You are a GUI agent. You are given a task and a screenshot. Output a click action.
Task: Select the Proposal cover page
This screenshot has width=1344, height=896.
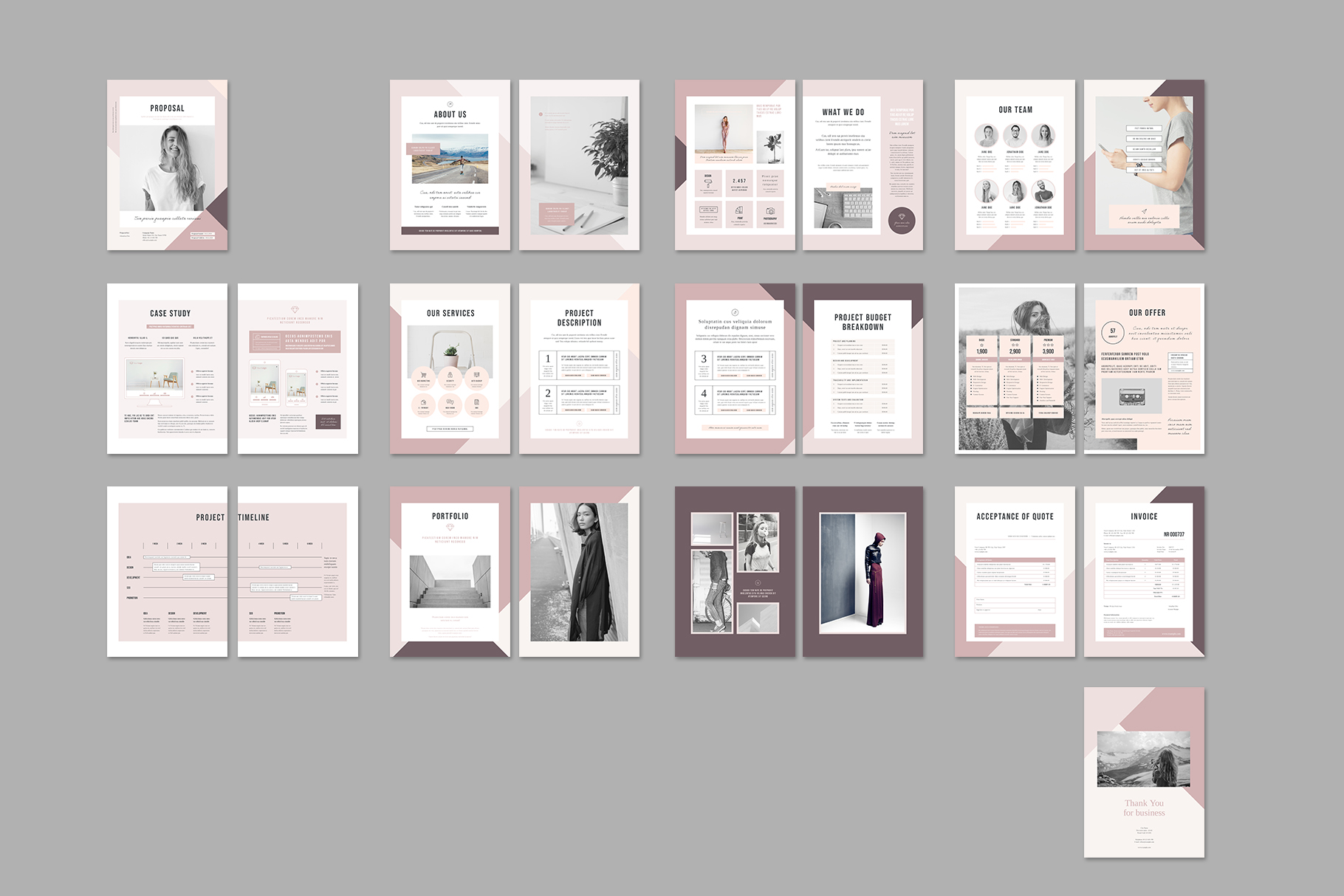168,165
